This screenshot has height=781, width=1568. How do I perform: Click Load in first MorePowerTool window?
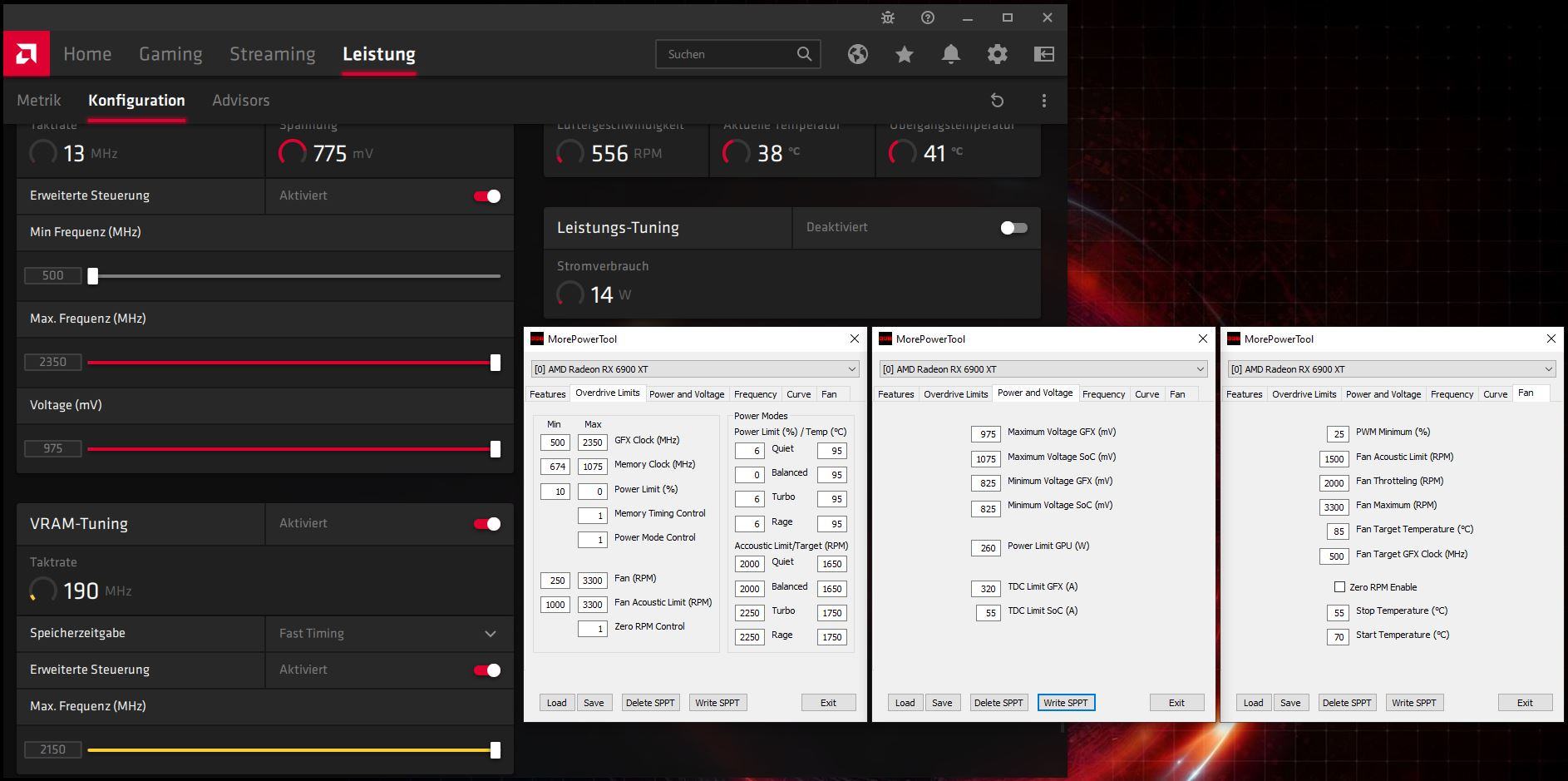coord(556,703)
